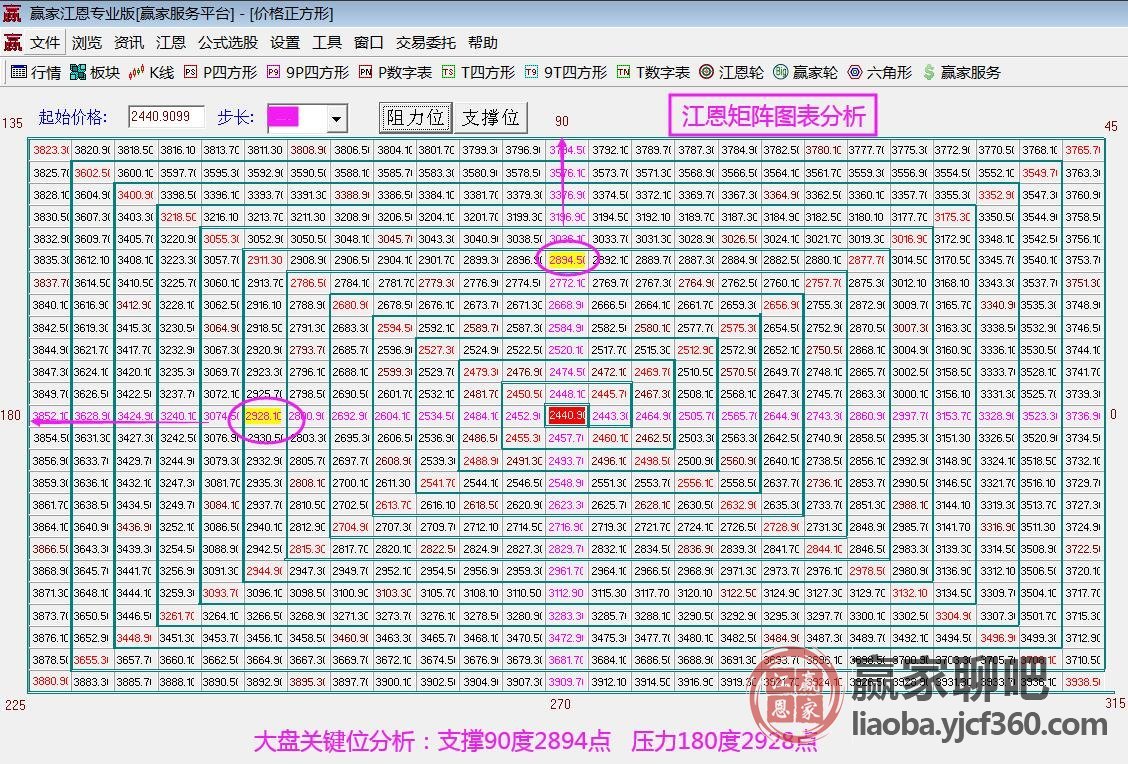
Task: Select the cell showing 3132.10
Action: click(x=910, y=593)
